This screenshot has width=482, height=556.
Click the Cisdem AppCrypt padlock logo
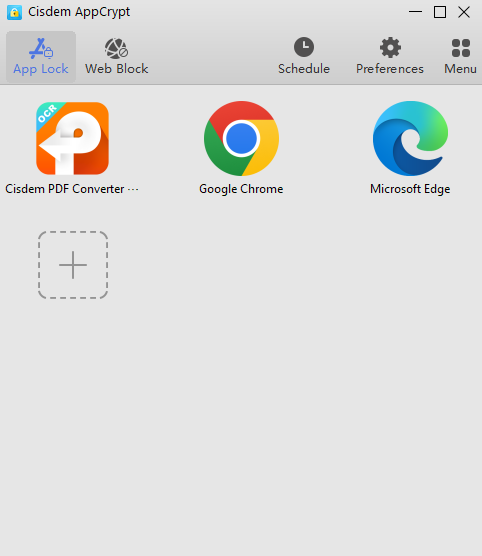tap(15, 12)
